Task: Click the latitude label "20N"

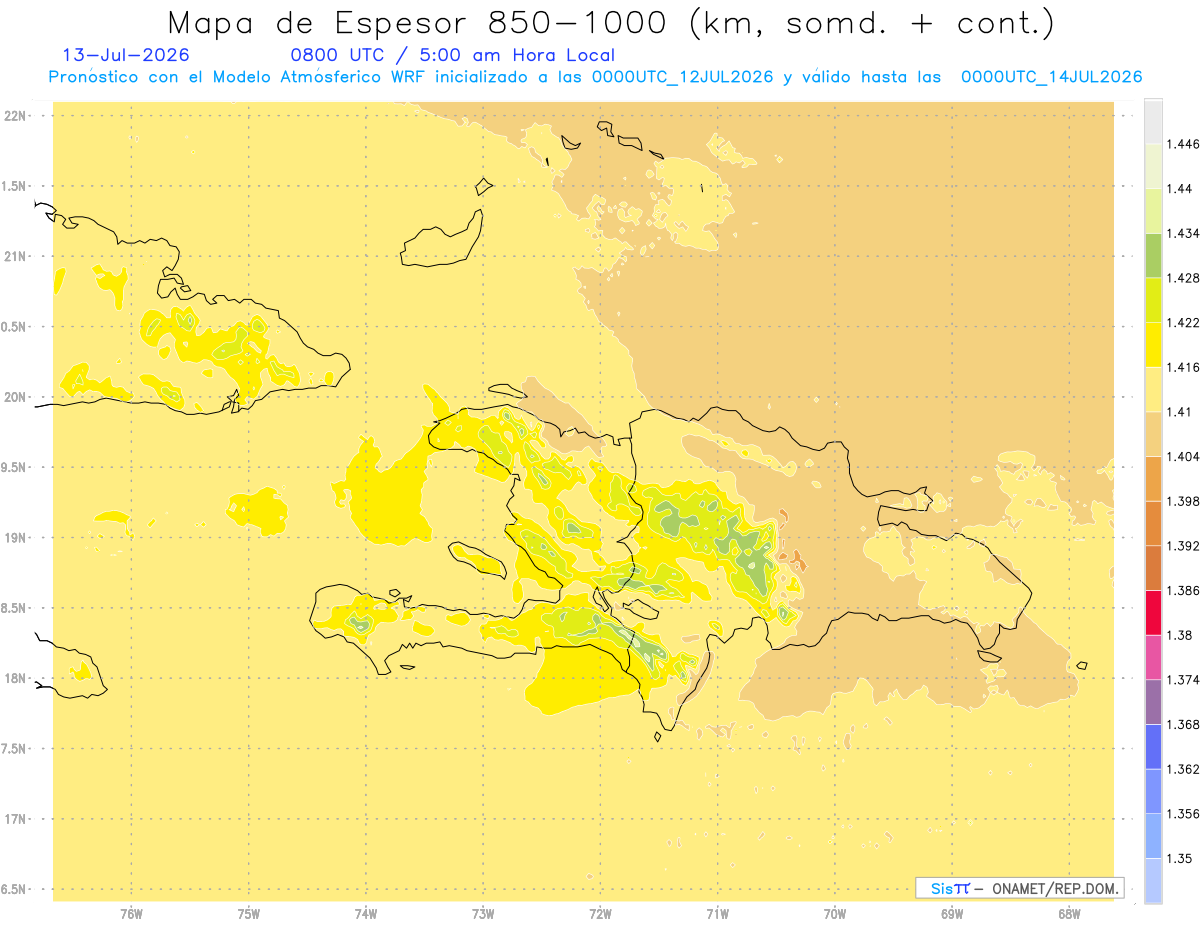Action: [15, 397]
